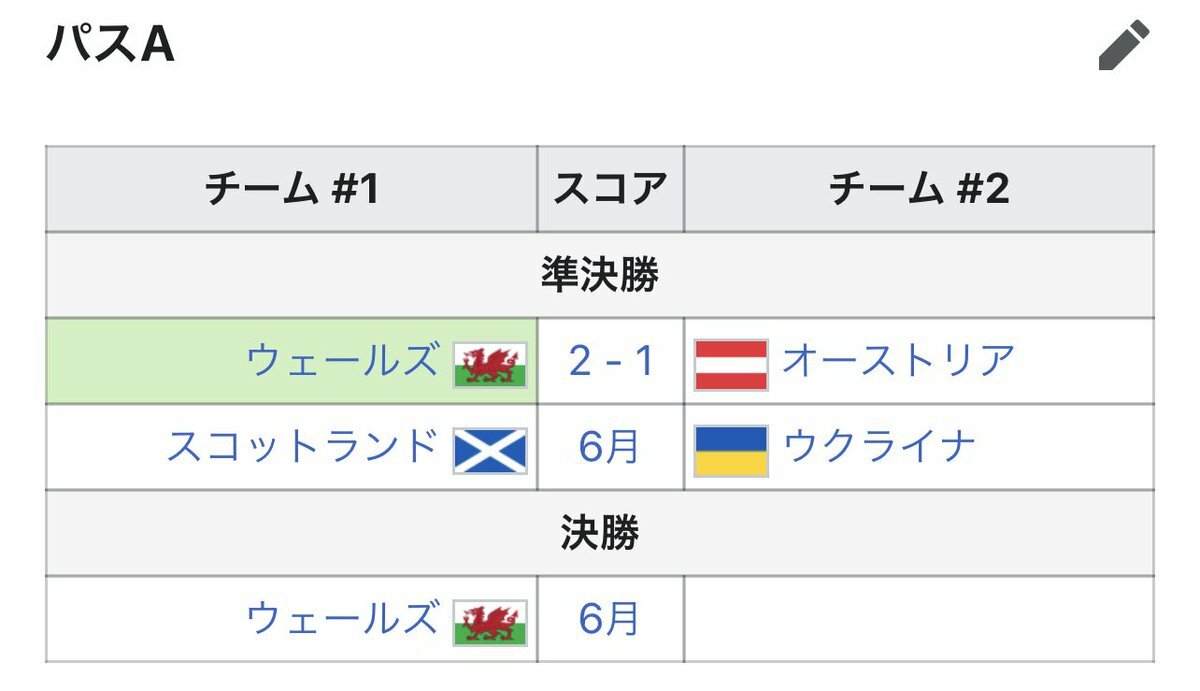Click the Wales flag in the Austria match row
Image resolution: width=1200 pixels, height=691 pixels.
(x=490, y=364)
